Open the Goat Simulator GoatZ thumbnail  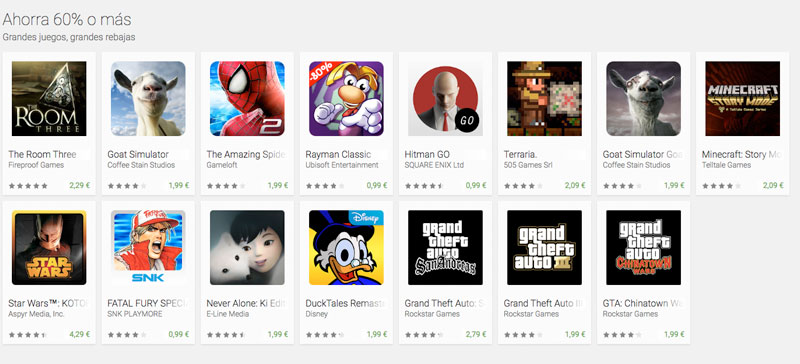pyautogui.click(x=643, y=99)
